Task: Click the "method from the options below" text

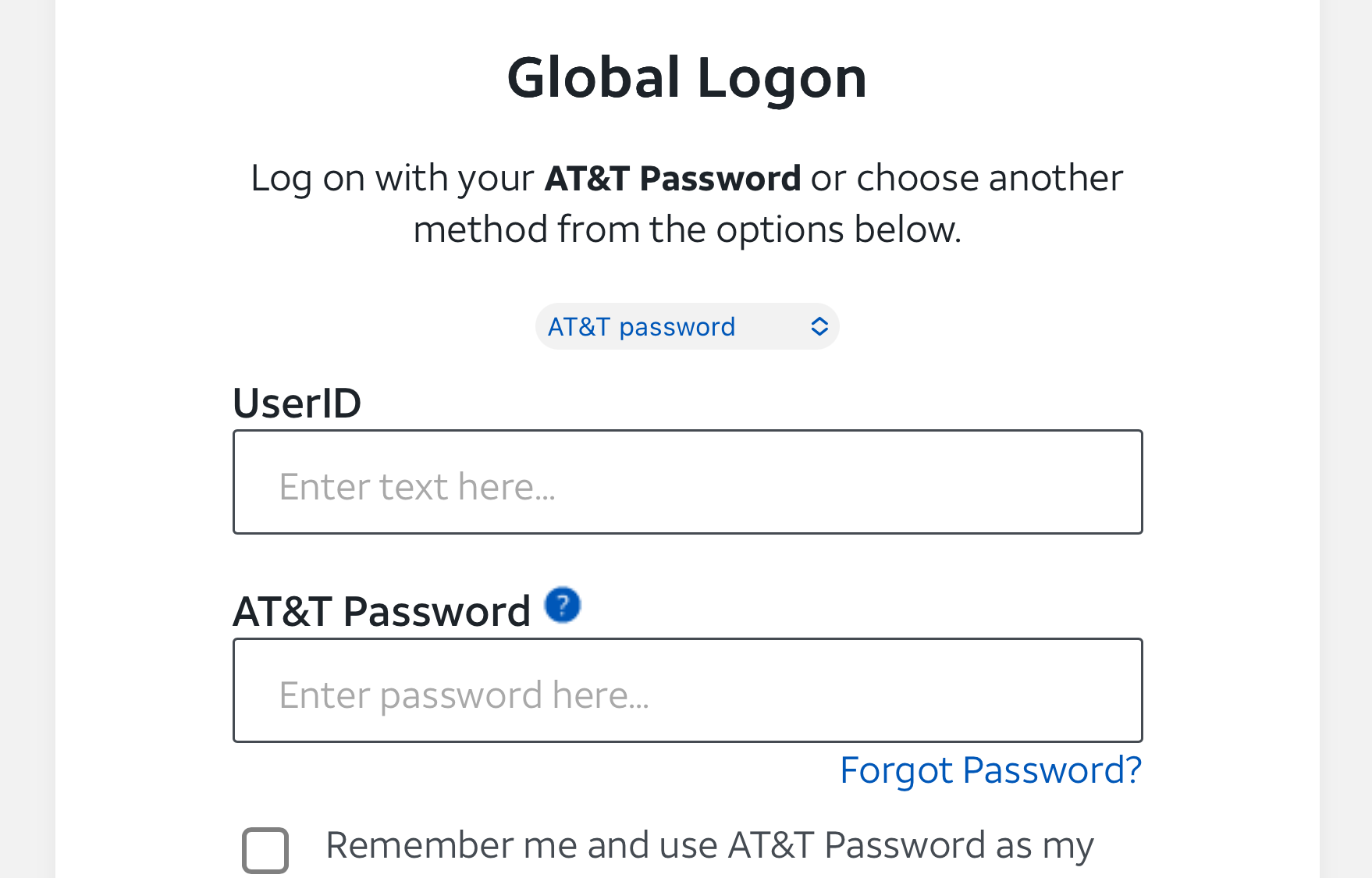Action: coord(687,229)
